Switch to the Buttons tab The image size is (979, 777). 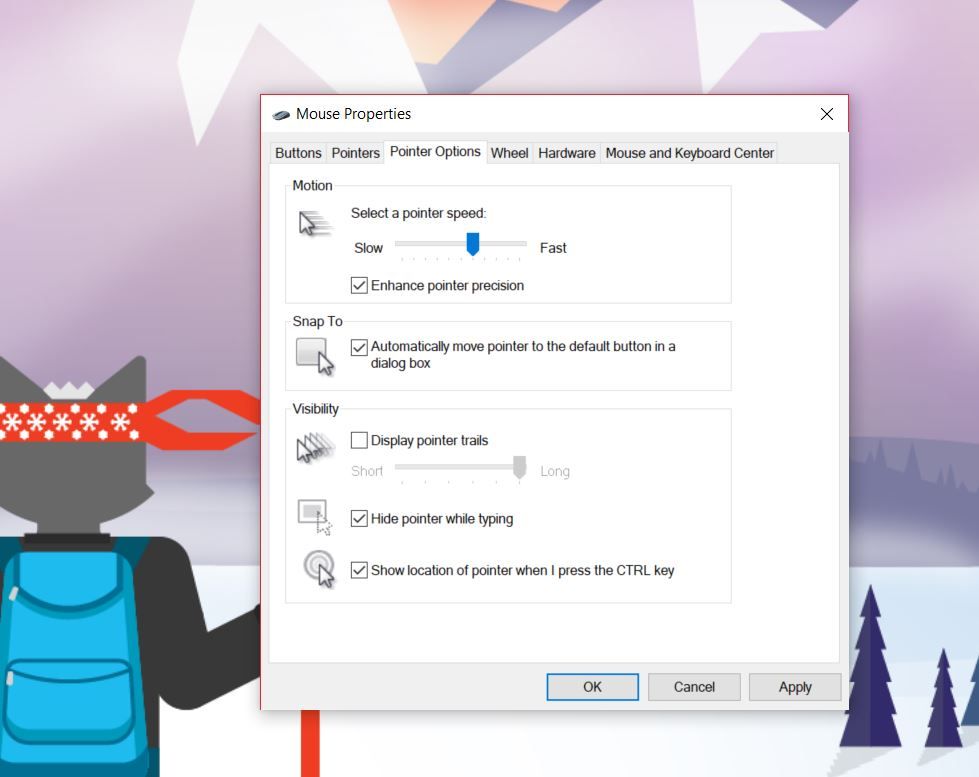click(297, 152)
